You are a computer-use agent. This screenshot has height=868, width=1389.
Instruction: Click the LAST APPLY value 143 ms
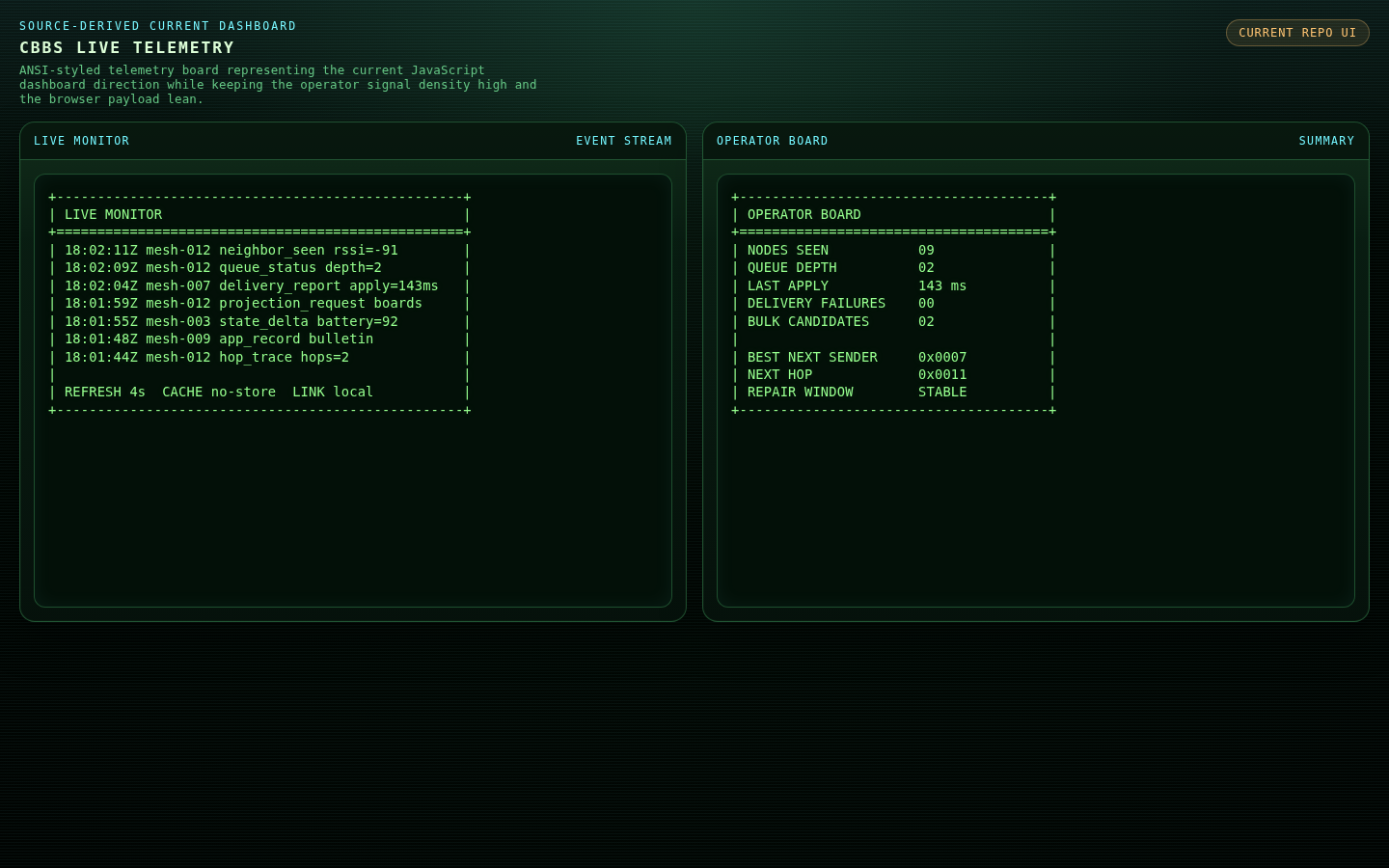coord(942,285)
